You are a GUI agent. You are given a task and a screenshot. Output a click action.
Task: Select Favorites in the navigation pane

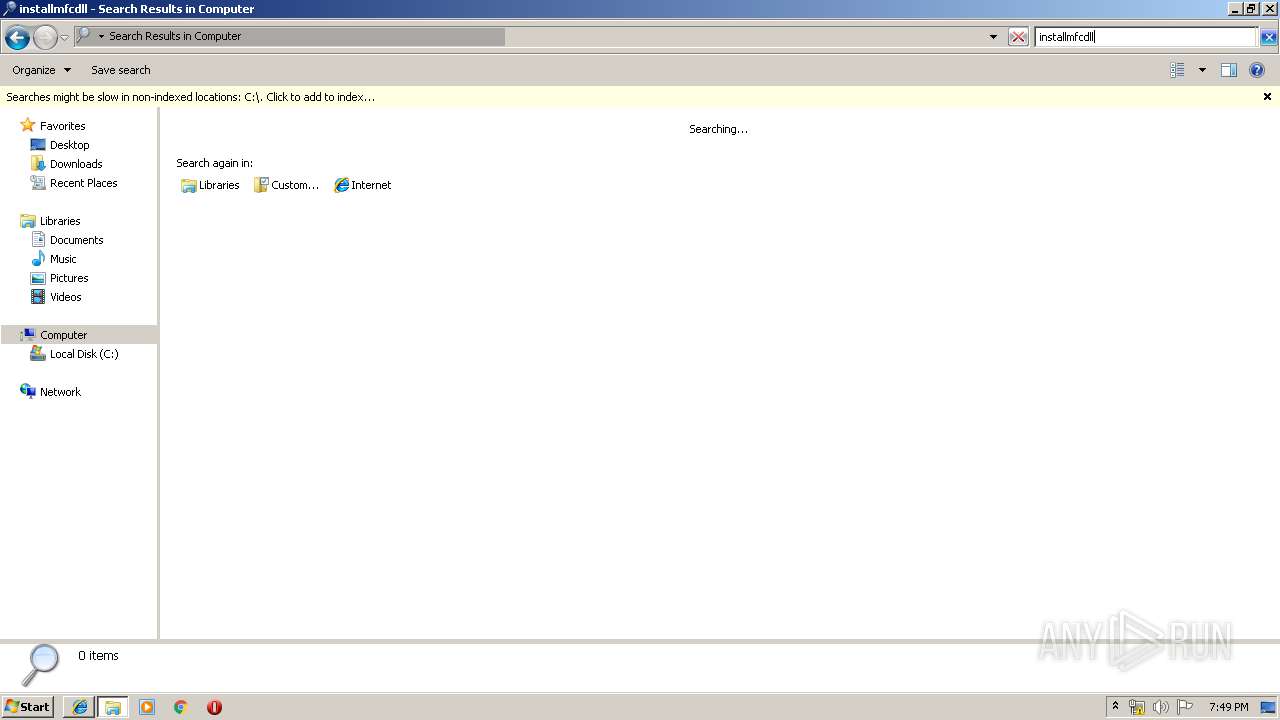click(62, 126)
